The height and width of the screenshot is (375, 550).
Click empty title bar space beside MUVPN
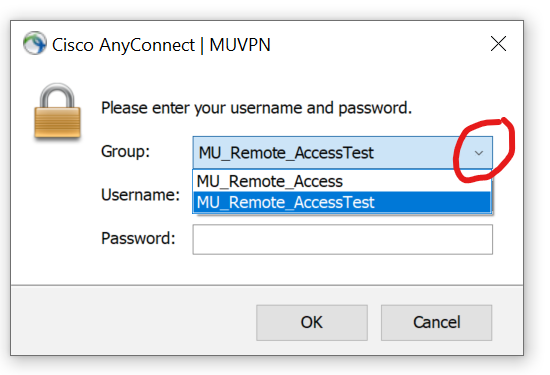coord(379,45)
